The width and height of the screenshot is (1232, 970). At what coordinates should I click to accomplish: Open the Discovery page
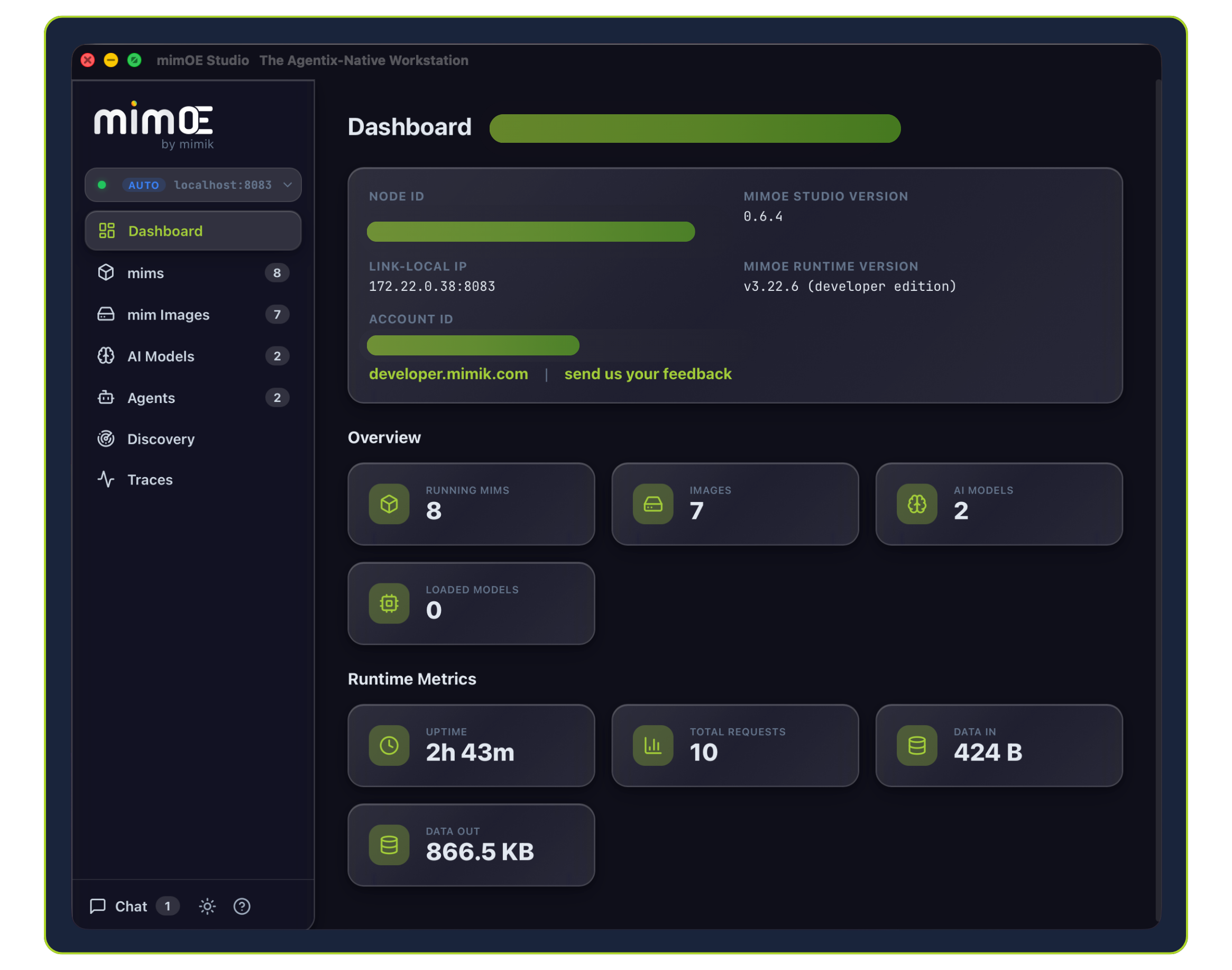pyautogui.click(x=192, y=439)
